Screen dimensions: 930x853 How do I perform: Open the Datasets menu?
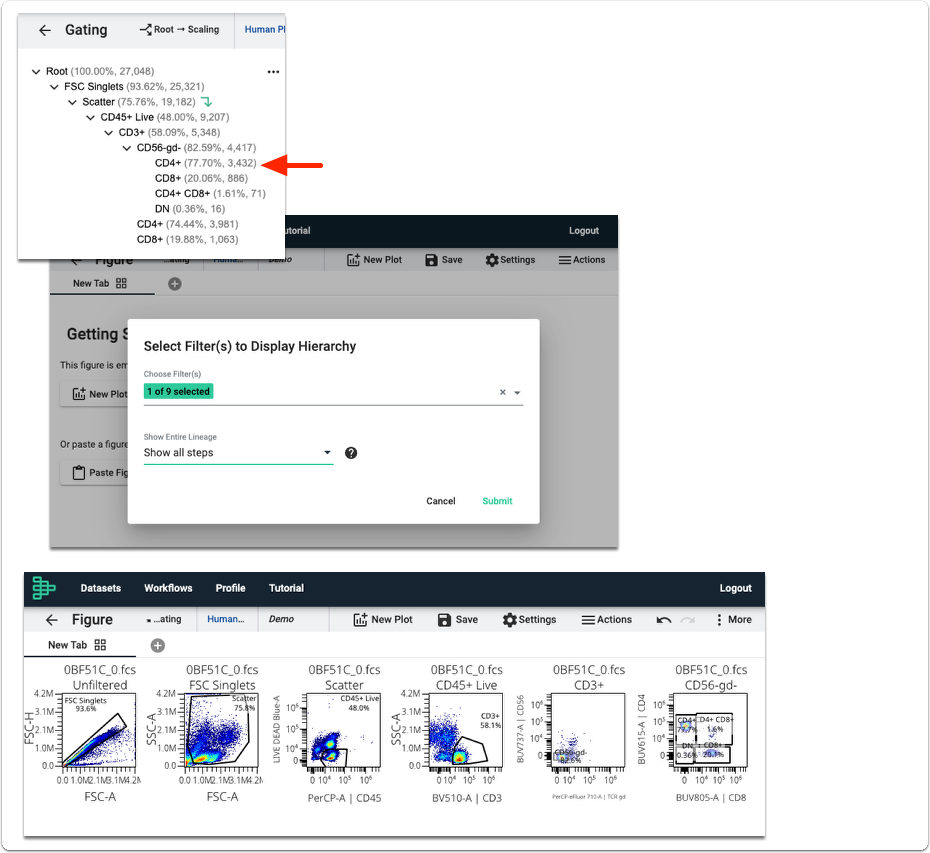101,588
